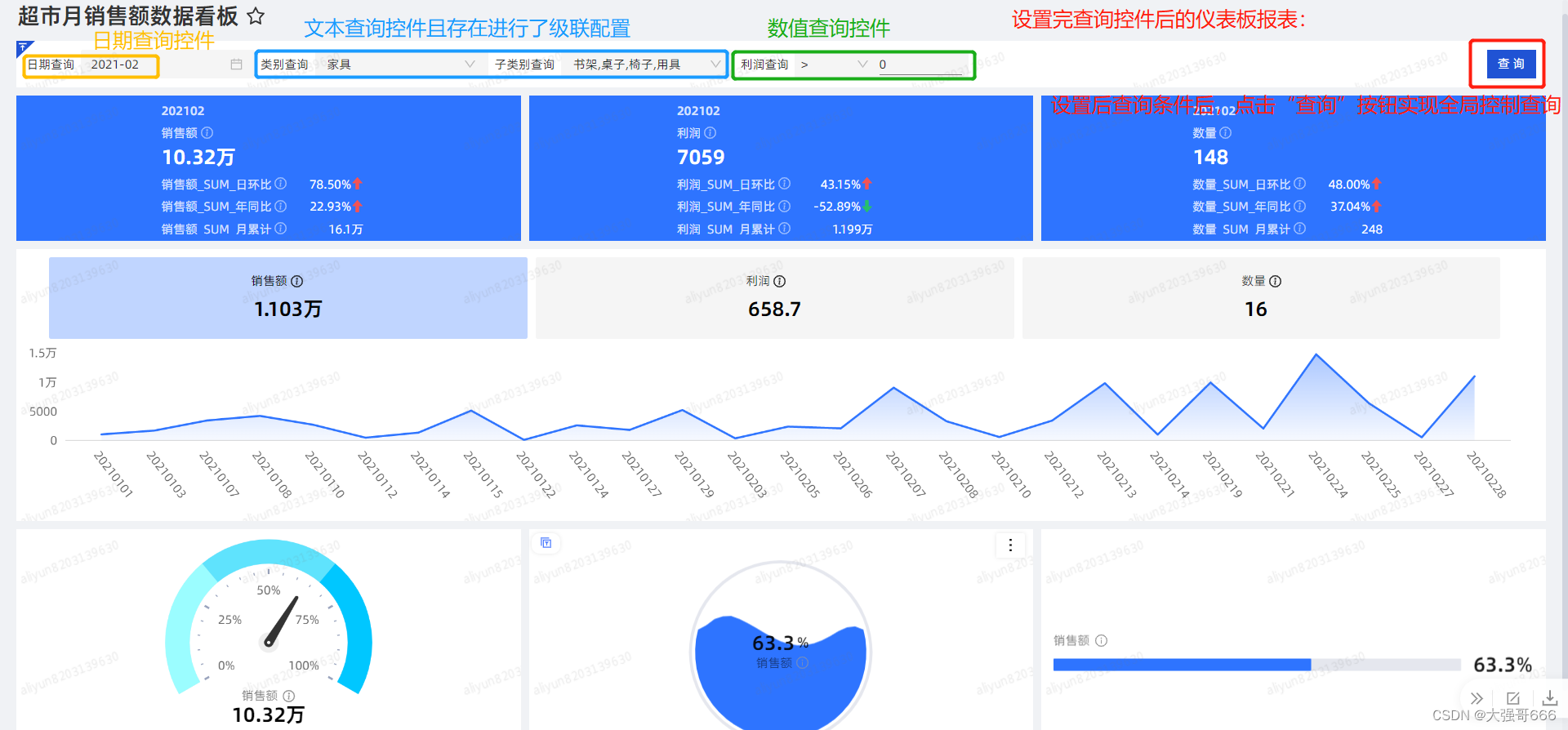
Task: Click the x-axis label 20210224
Action: coord(1328,474)
